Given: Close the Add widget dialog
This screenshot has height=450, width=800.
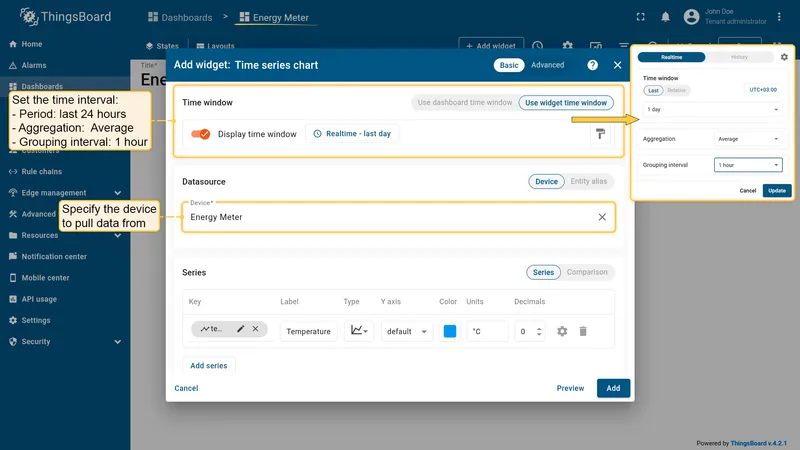Looking at the screenshot, I should (x=617, y=65).
